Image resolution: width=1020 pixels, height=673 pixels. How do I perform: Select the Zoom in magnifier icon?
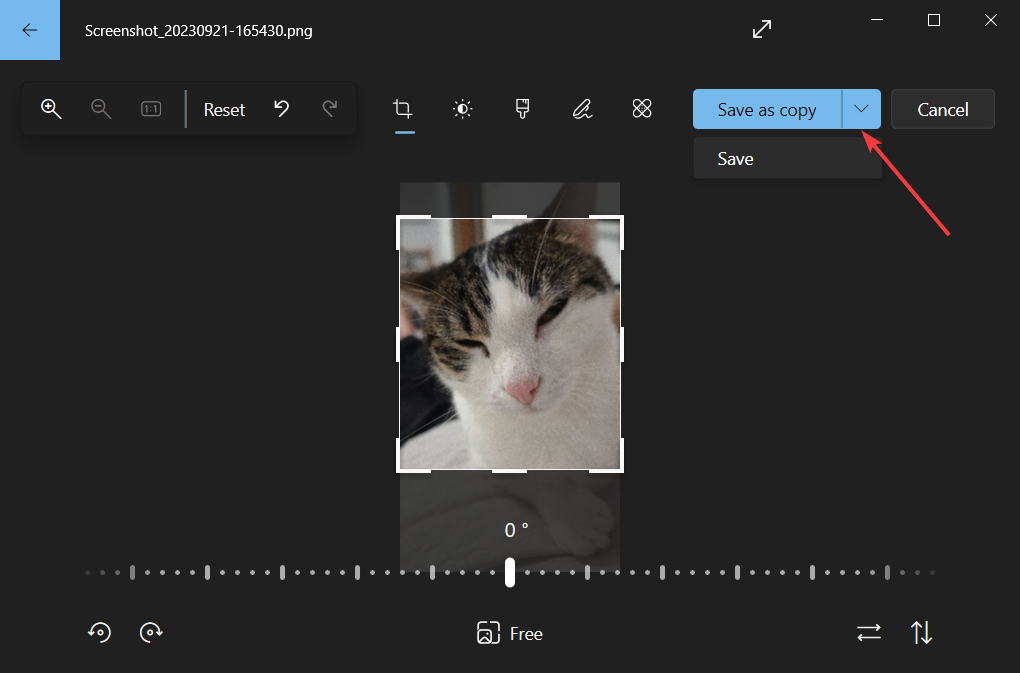coord(51,109)
